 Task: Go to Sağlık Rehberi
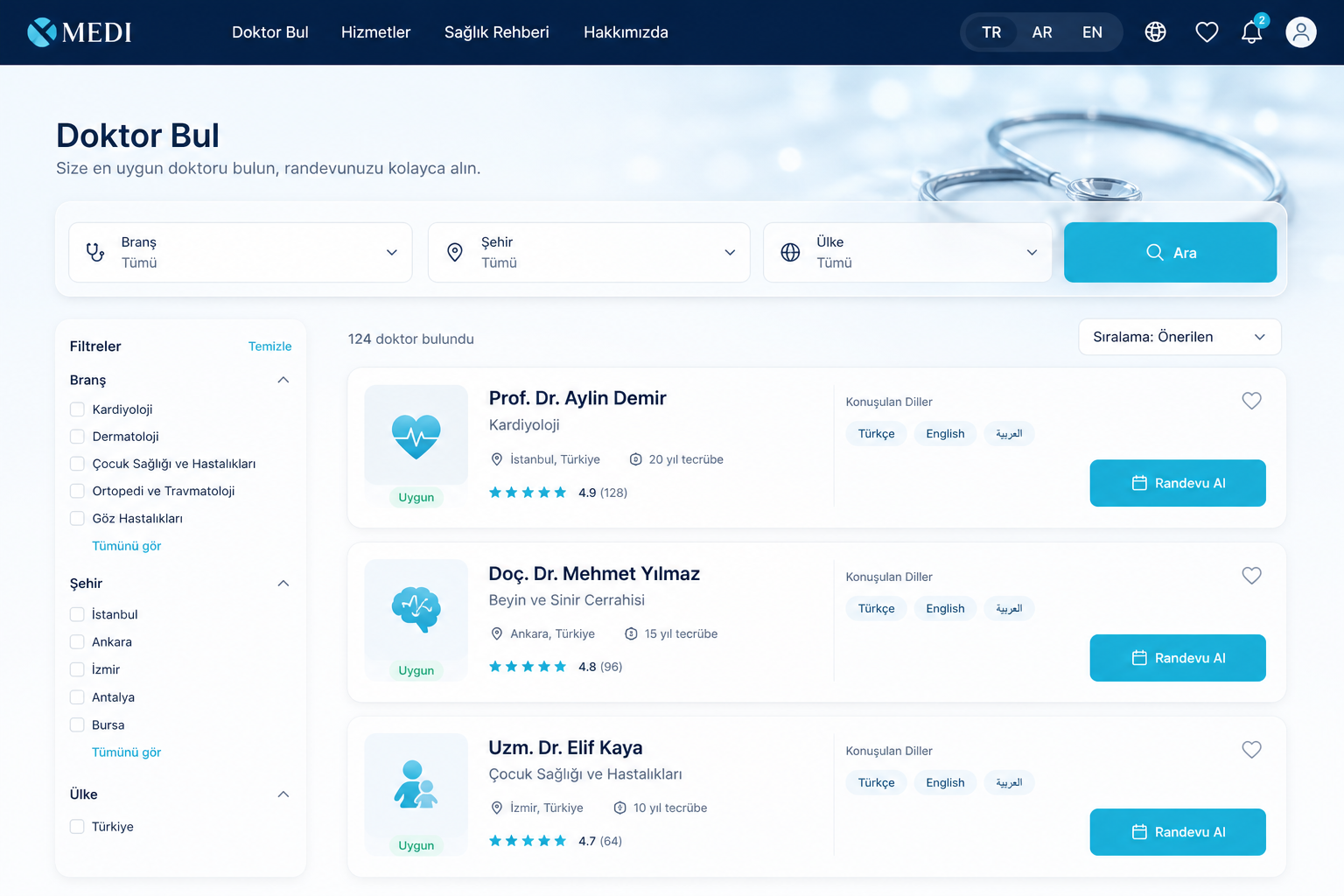click(497, 32)
